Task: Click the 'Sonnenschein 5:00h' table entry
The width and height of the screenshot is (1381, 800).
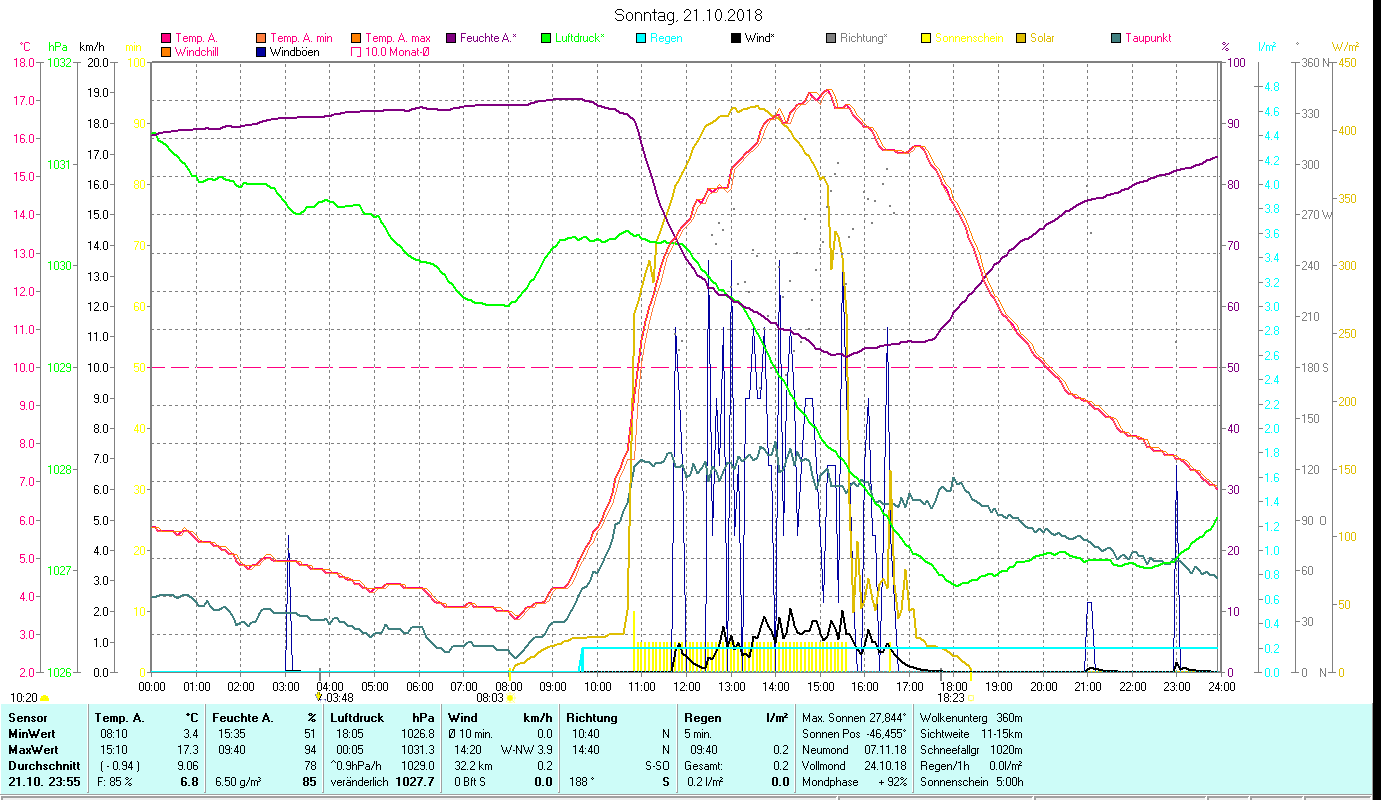Action: pyautogui.click(x=970, y=782)
